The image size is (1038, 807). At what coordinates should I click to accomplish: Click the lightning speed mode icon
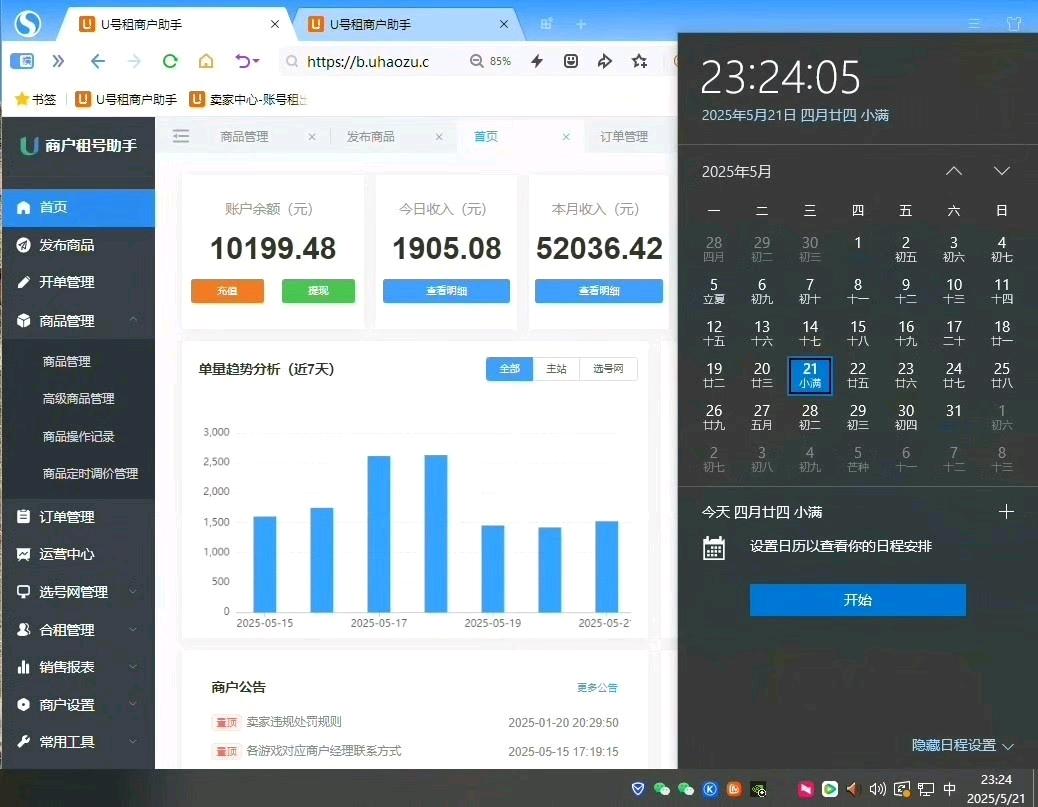coord(537,61)
